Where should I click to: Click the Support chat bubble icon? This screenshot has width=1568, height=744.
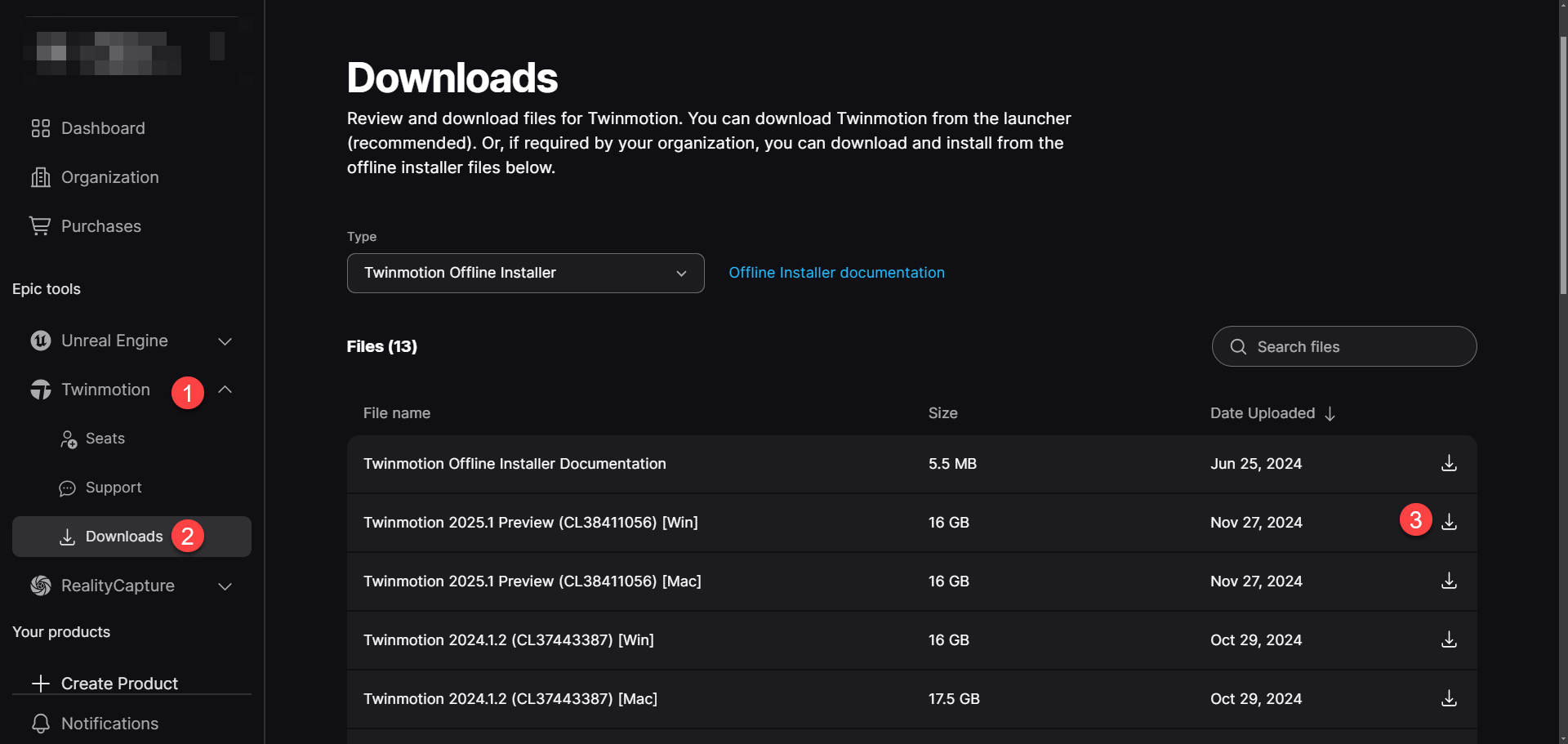[68, 488]
